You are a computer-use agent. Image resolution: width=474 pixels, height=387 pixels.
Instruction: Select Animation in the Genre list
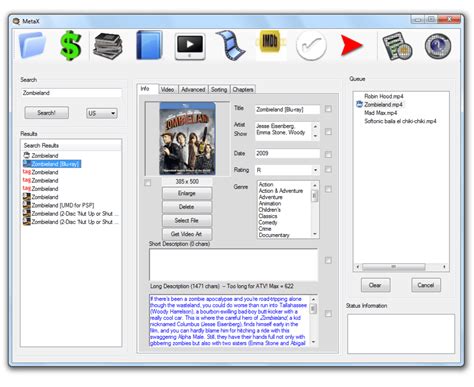(x=270, y=203)
